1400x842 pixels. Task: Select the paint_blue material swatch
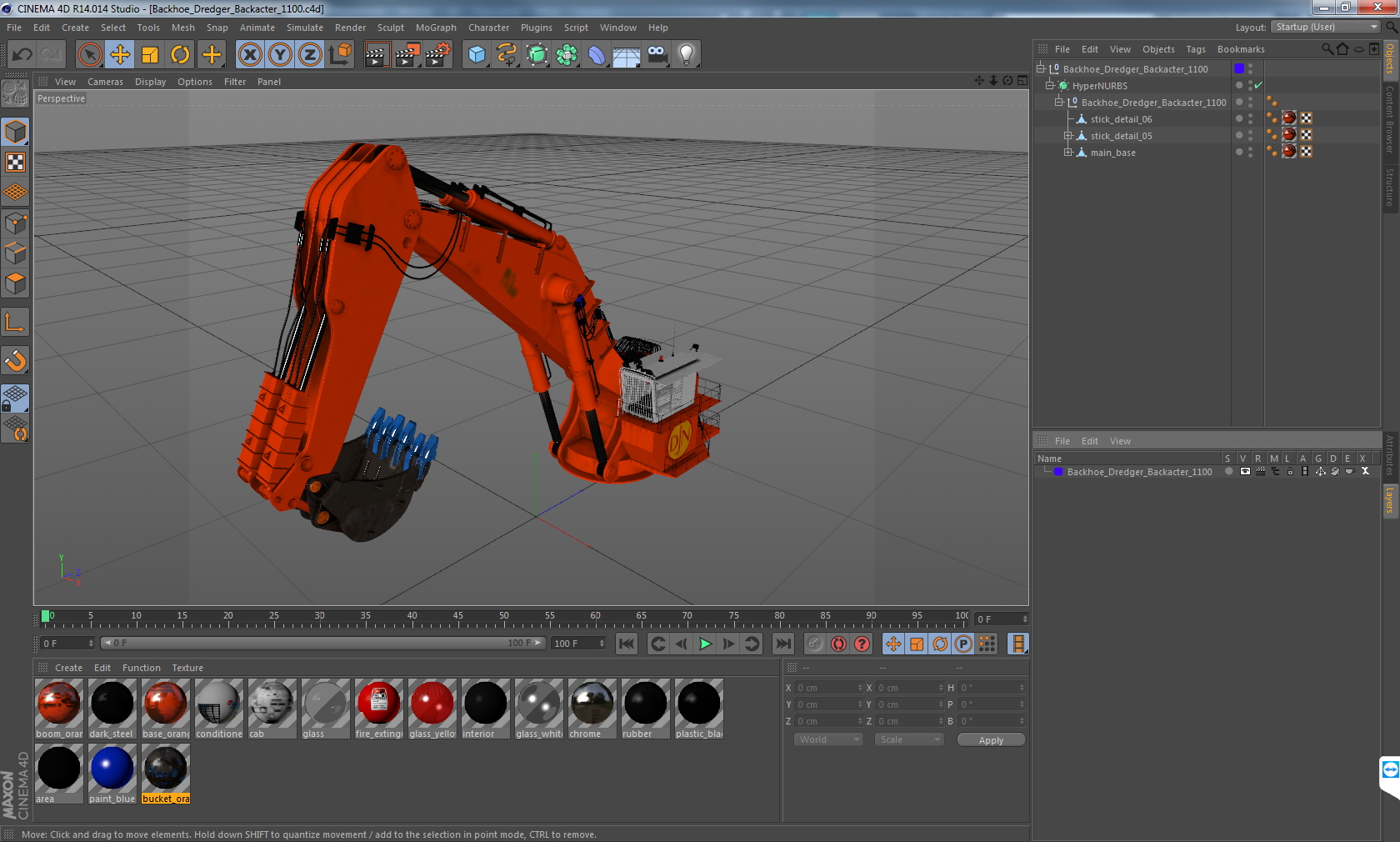[x=112, y=774]
